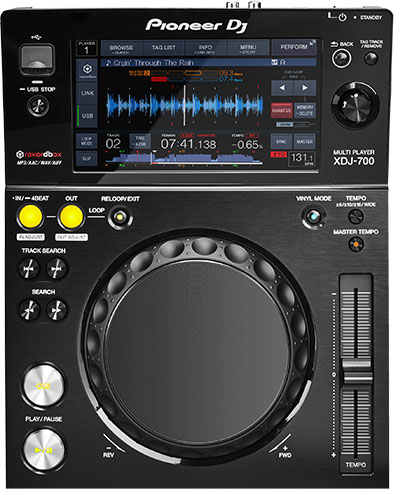Viewport: 400px width, 495px height.
Task: Tap the right arrow cue/loop call button
Action: pos(305,88)
